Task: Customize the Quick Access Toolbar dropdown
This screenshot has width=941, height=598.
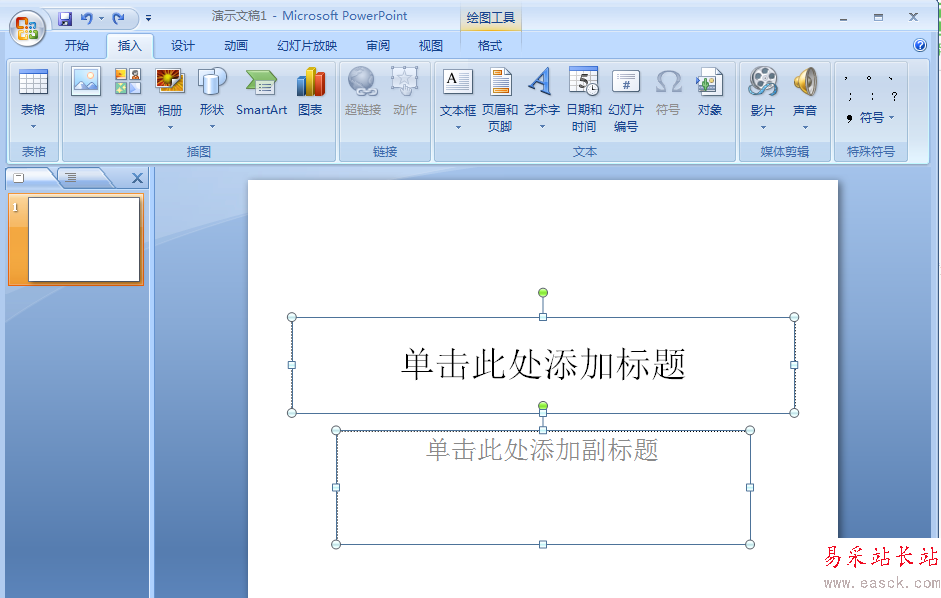Action: coord(148,19)
